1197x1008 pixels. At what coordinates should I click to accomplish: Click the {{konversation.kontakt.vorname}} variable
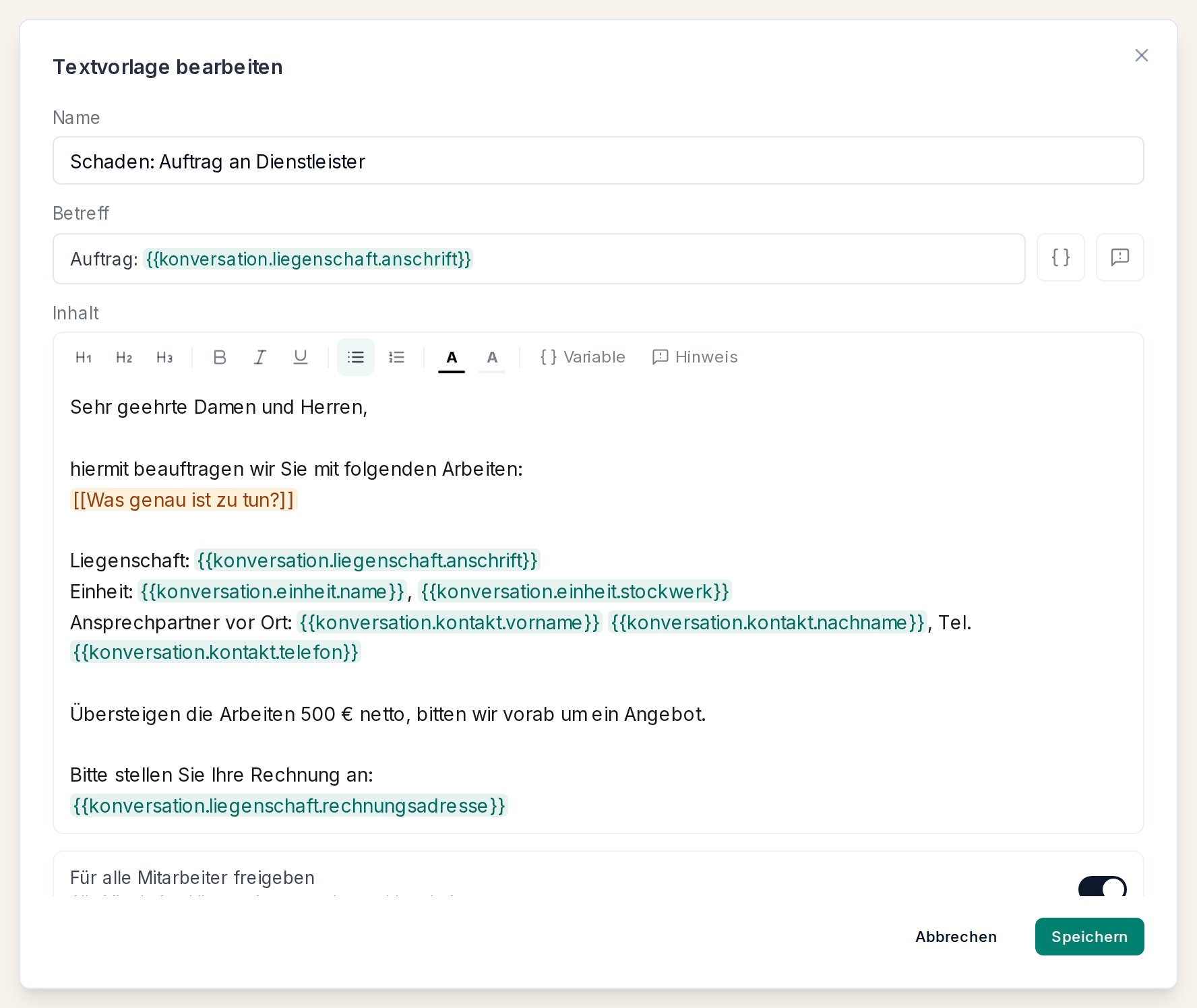click(x=449, y=623)
